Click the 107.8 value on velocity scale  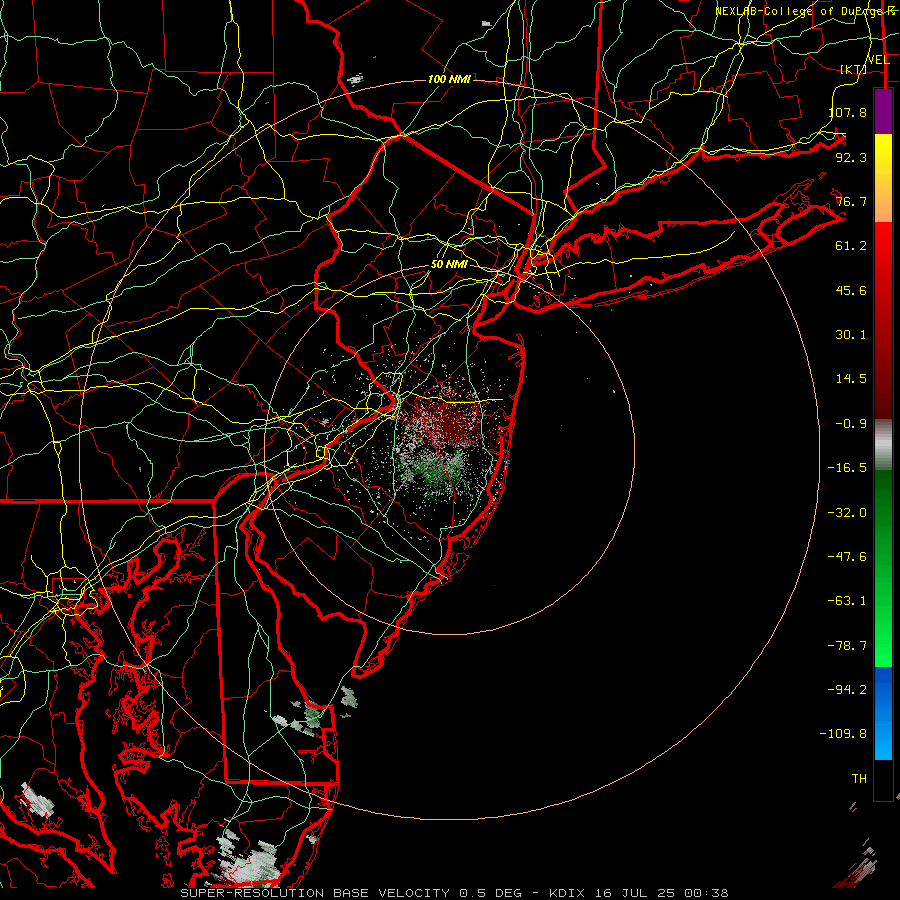848,112
